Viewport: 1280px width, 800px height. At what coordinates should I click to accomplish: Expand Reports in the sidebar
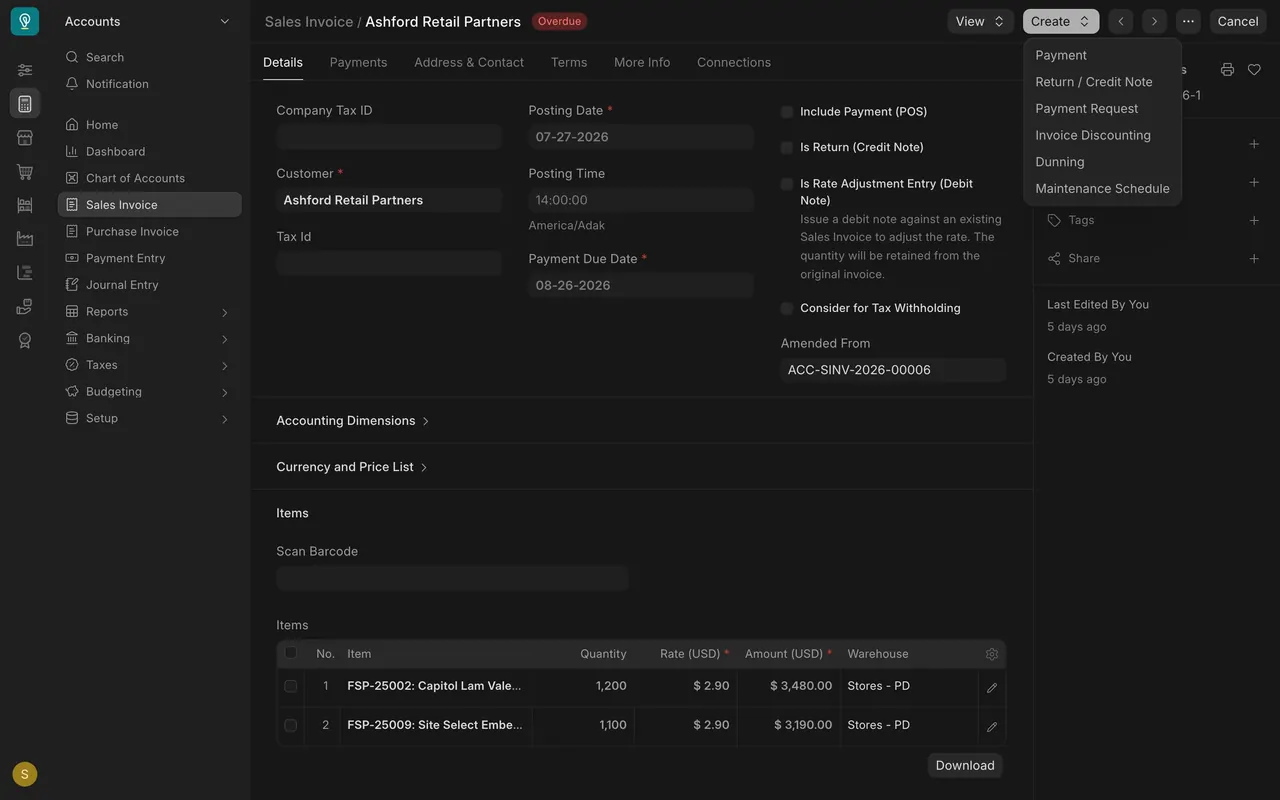point(149,311)
